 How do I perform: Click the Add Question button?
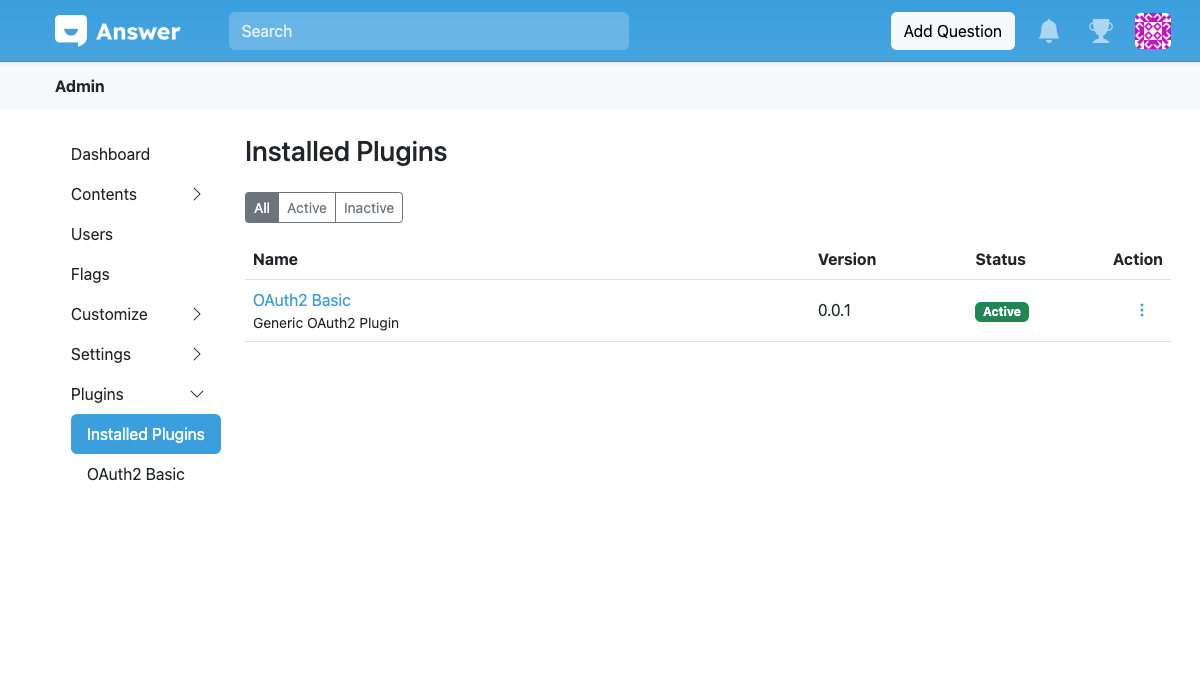coord(952,31)
